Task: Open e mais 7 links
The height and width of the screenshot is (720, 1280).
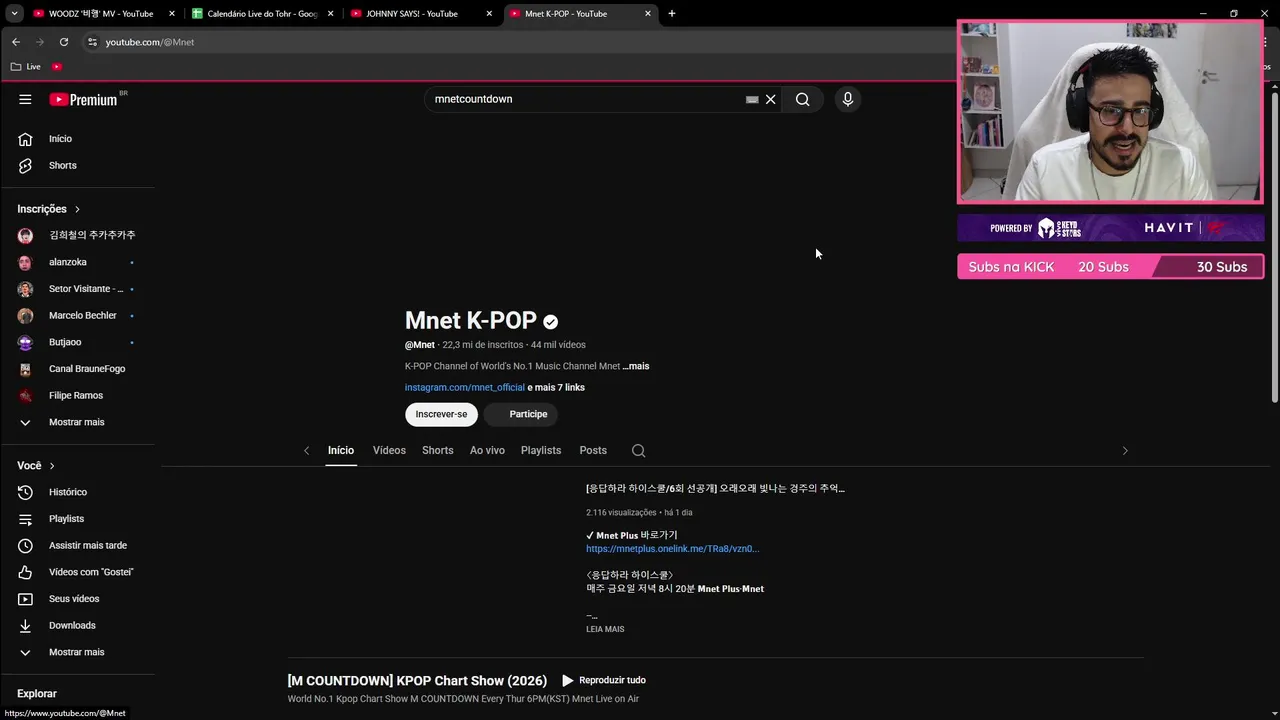Action: point(556,388)
